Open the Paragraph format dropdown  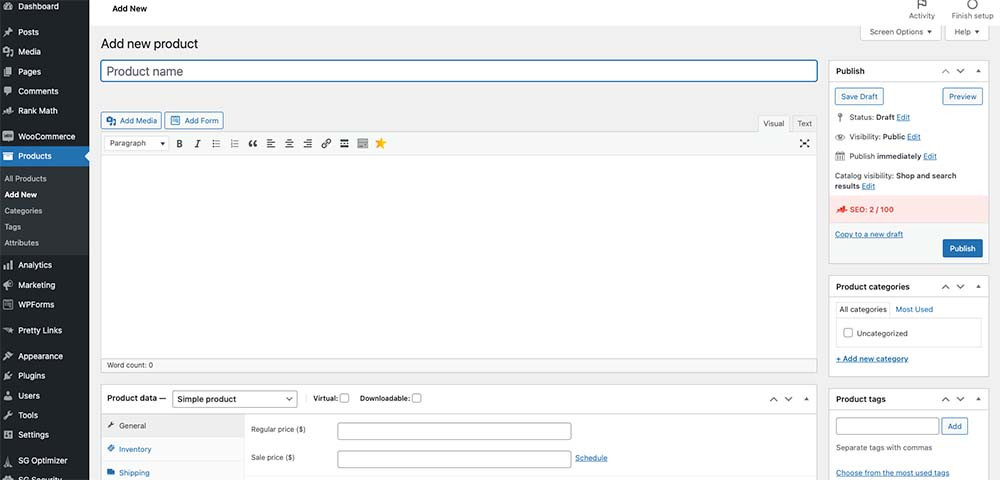tap(135, 144)
